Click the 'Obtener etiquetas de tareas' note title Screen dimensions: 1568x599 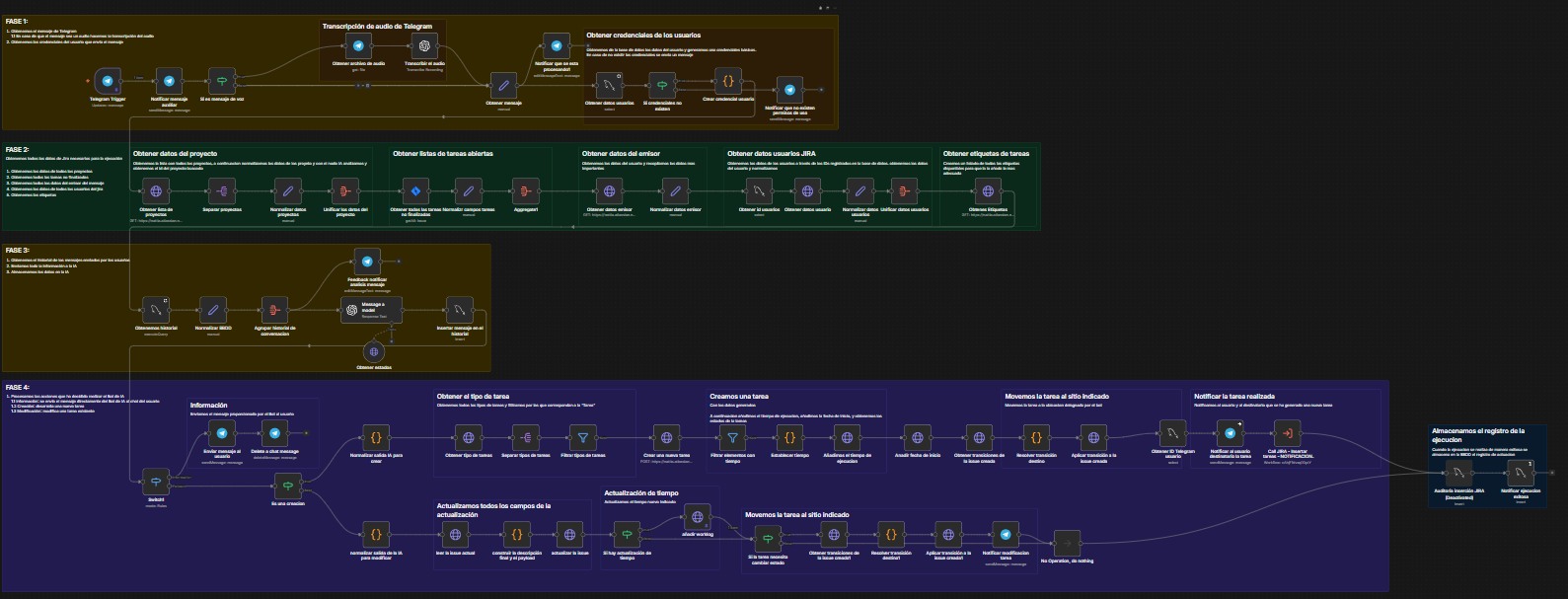pyautogui.click(x=986, y=154)
